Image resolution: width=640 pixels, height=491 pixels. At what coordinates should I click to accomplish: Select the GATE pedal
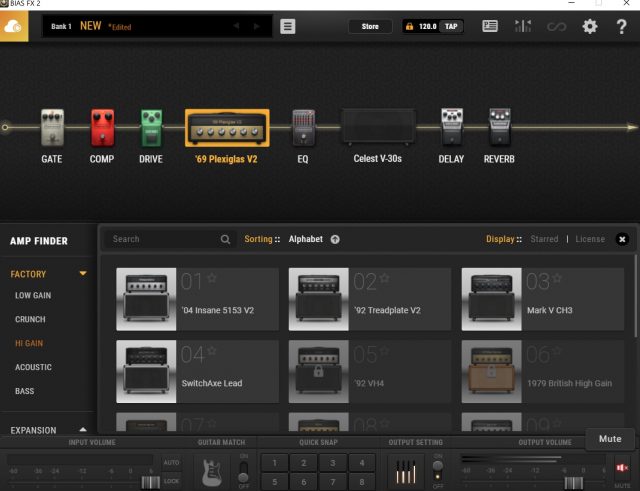point(52,128)
